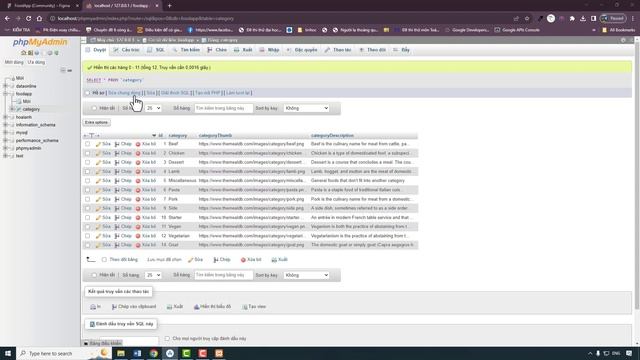
Task: Open the Tìm kiếm search tab
Action: click(x=187, y=50)
